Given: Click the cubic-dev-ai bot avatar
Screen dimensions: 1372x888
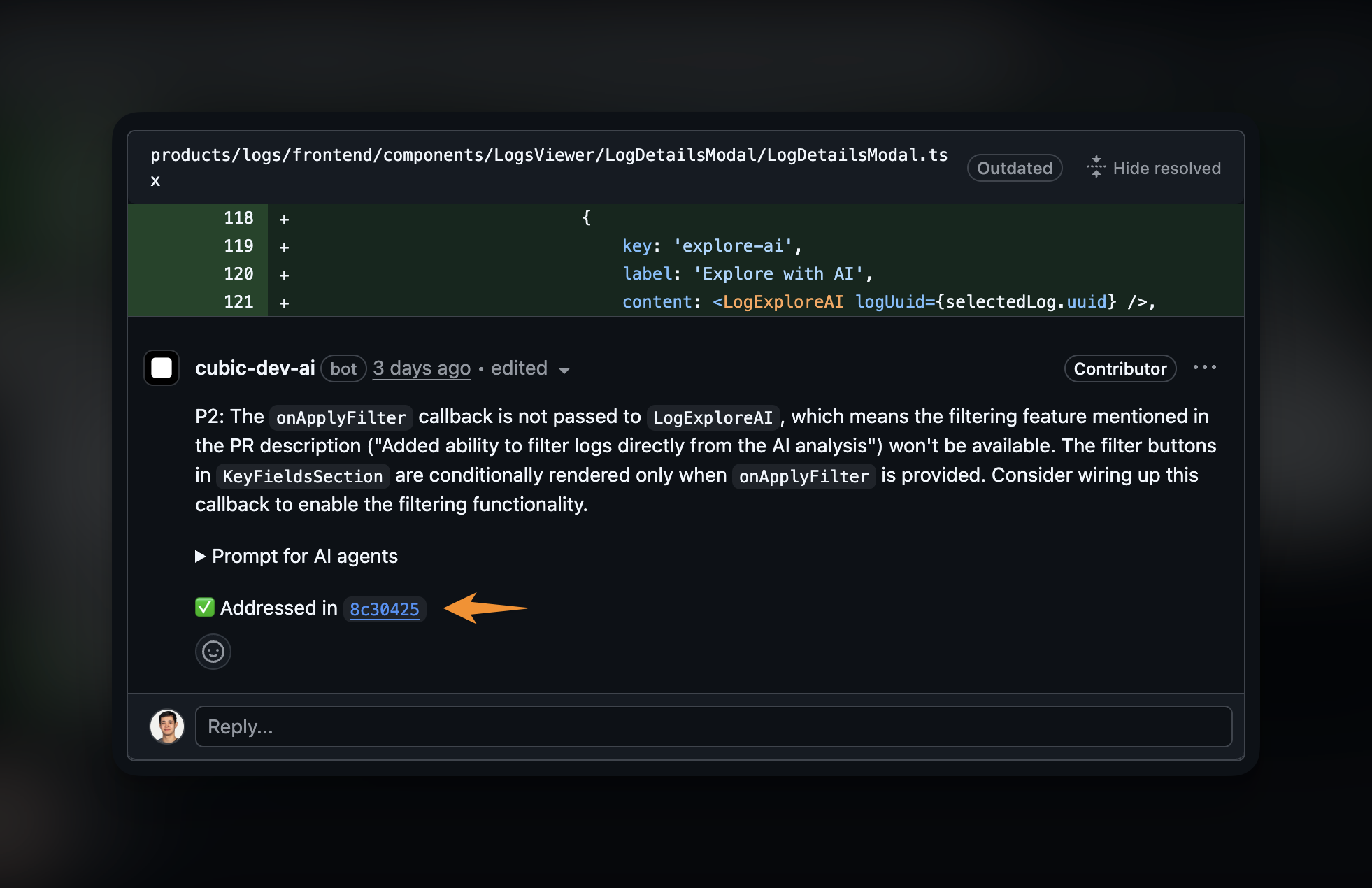Looking at the screenshot, I should (x=161, y=368).
